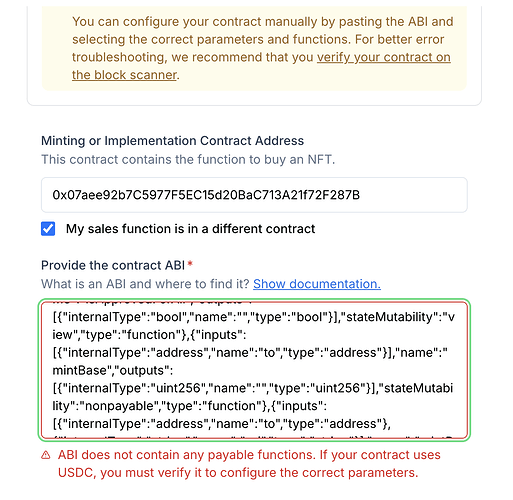The image size is (513, 500).
Task: Click the 'My sales function is in a different contract' label
Action: click(190, 229)
